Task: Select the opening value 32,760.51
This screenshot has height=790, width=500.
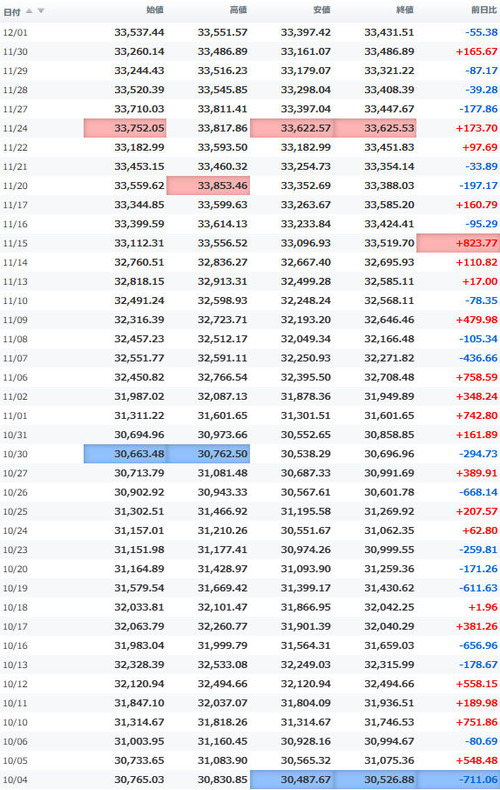Action: tap(139, 262)
